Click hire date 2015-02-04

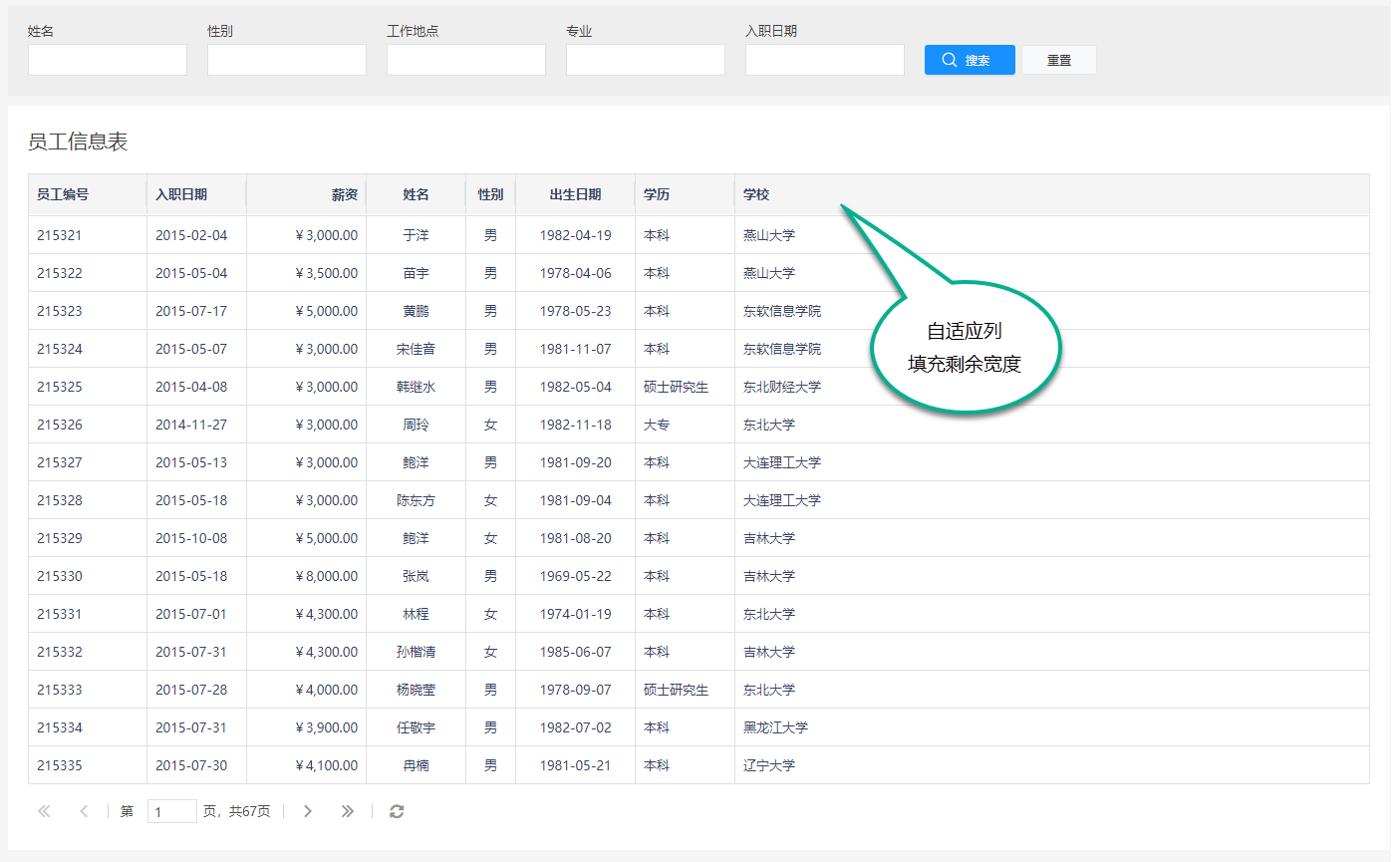coord(191,235)
